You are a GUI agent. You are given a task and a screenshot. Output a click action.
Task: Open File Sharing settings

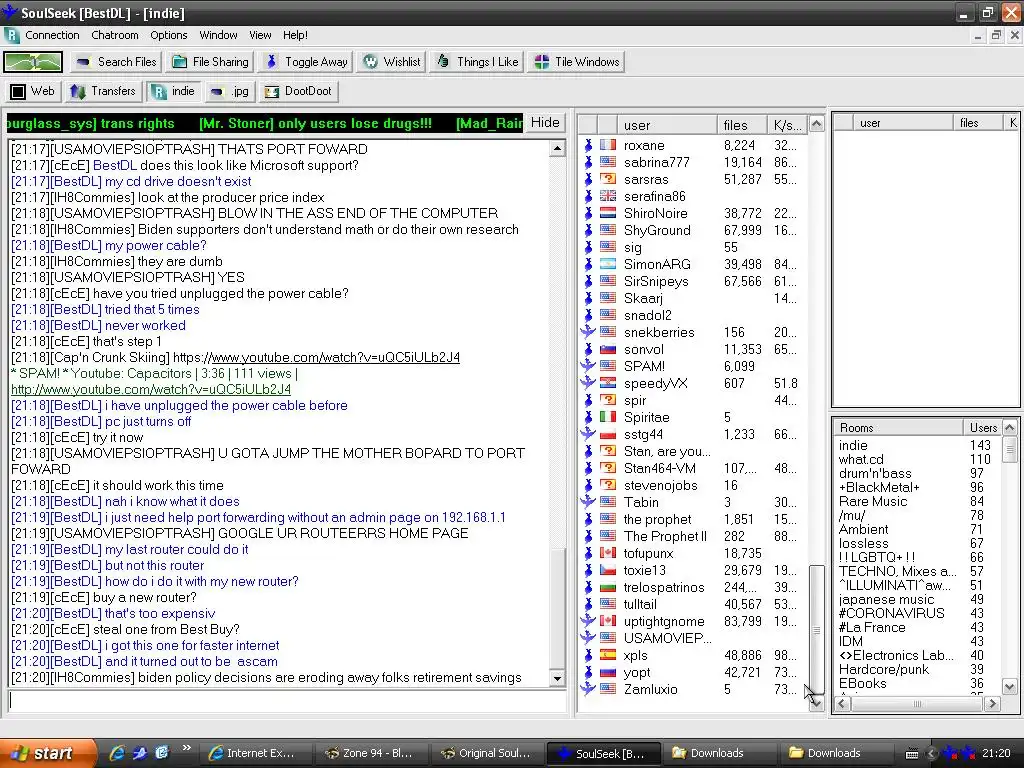pos(210,62)
